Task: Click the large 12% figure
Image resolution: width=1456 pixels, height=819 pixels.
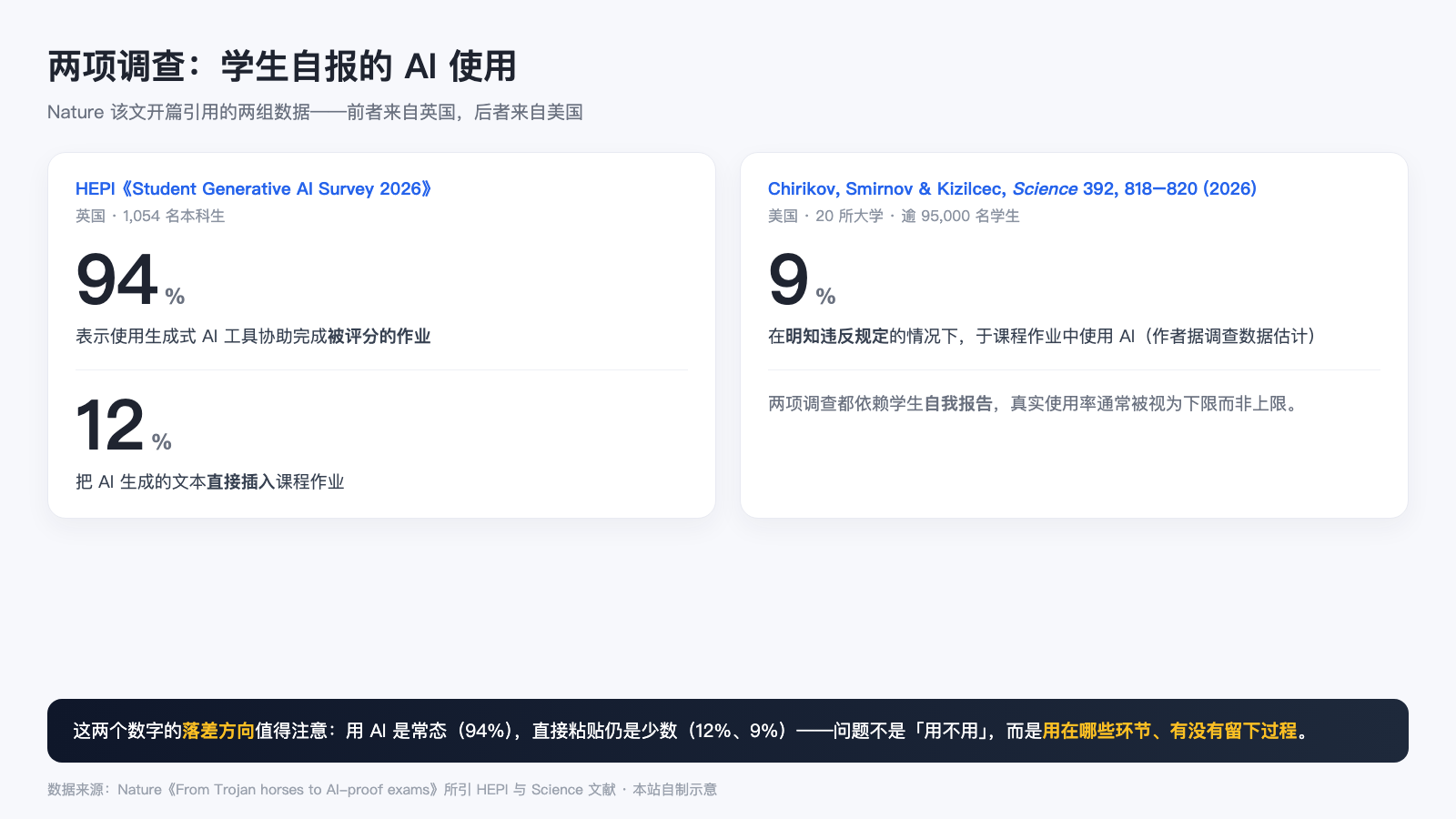Action: tap(124, 426)
